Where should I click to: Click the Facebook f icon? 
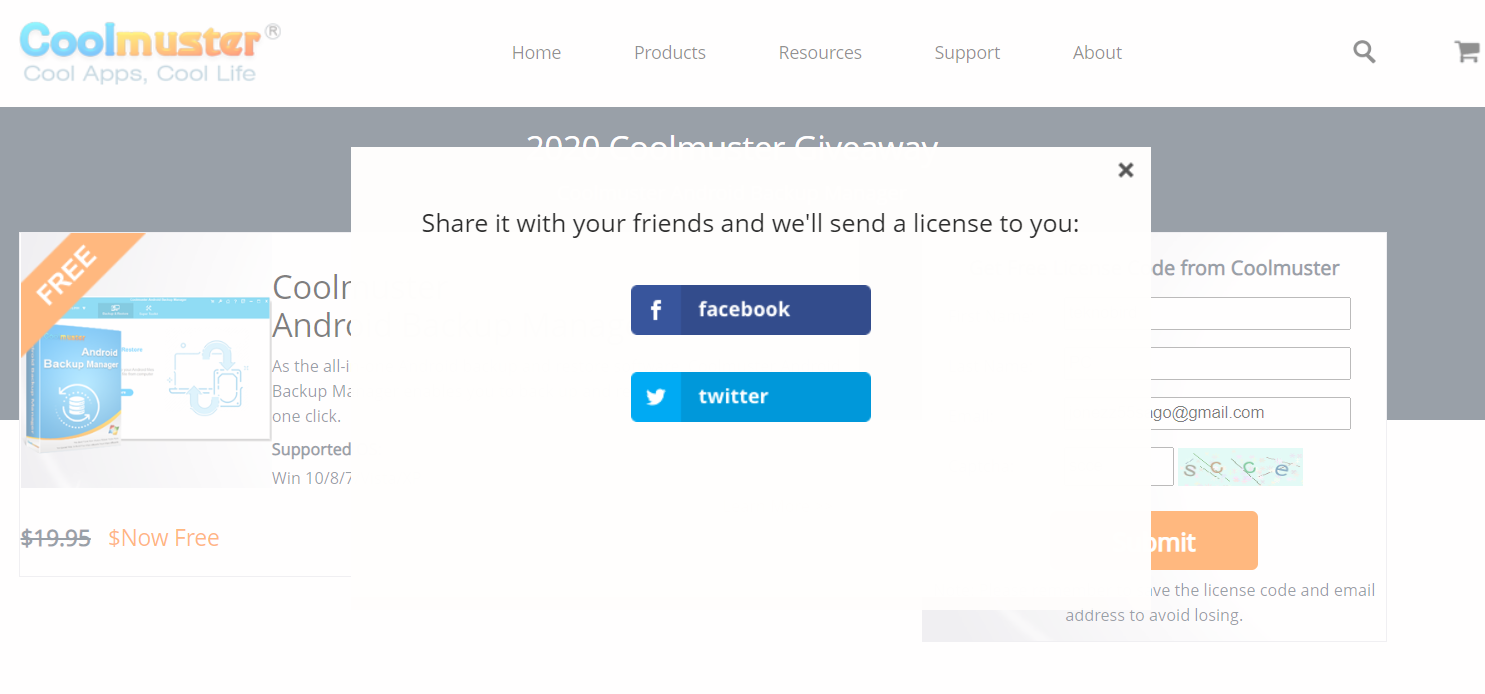point(656,310)
